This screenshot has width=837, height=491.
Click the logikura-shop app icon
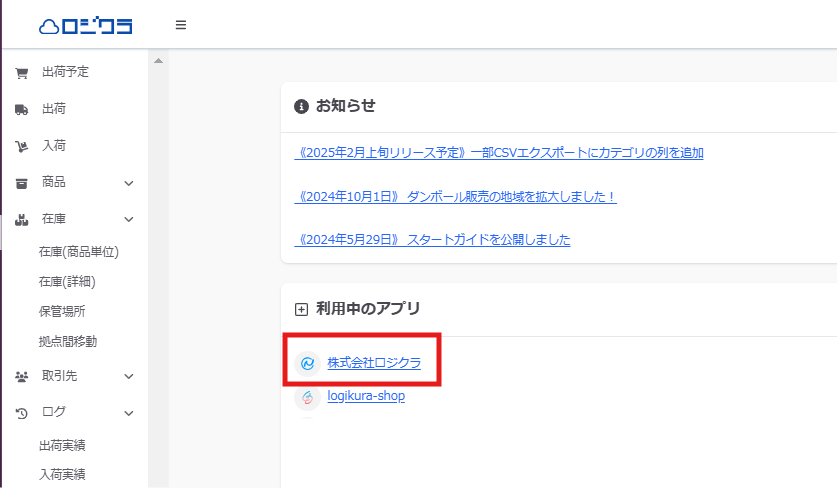(x=308, y=397)
